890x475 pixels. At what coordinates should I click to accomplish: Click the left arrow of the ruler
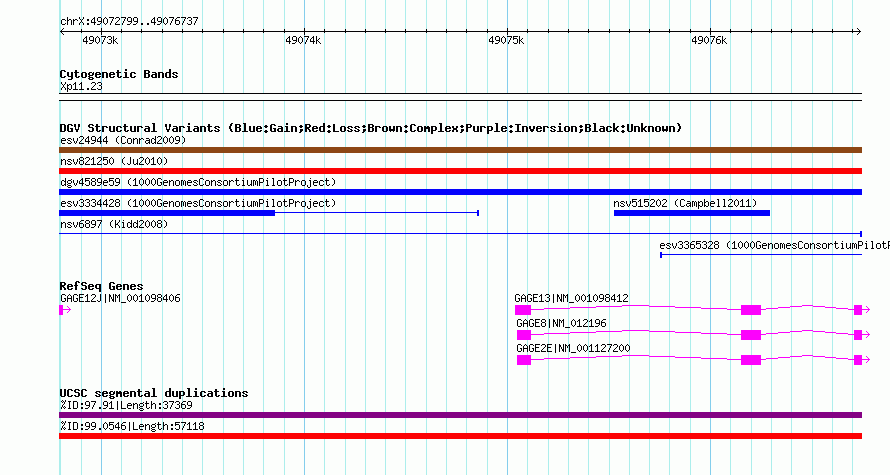pos(62,32)
